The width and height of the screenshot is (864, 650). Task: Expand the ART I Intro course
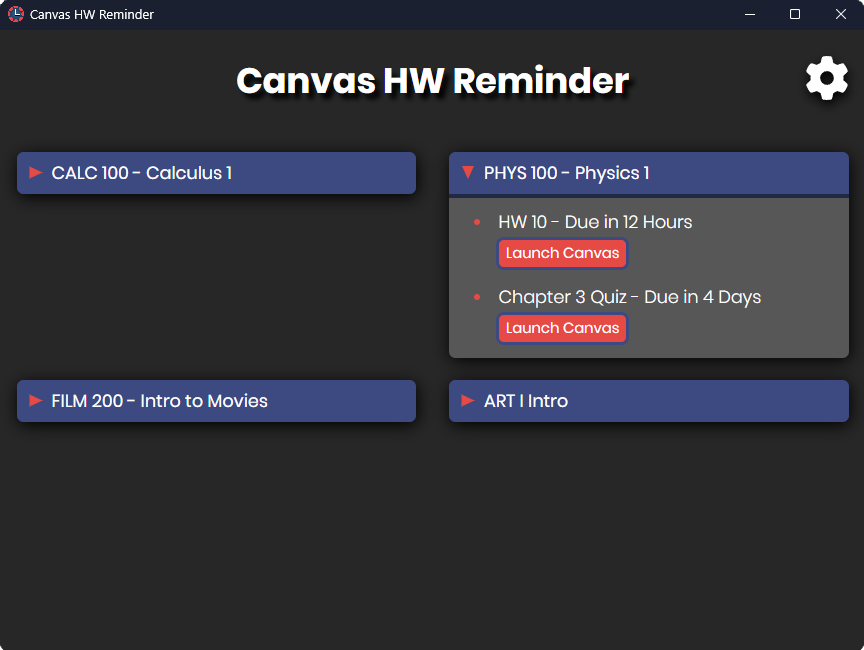coord(525,401)
